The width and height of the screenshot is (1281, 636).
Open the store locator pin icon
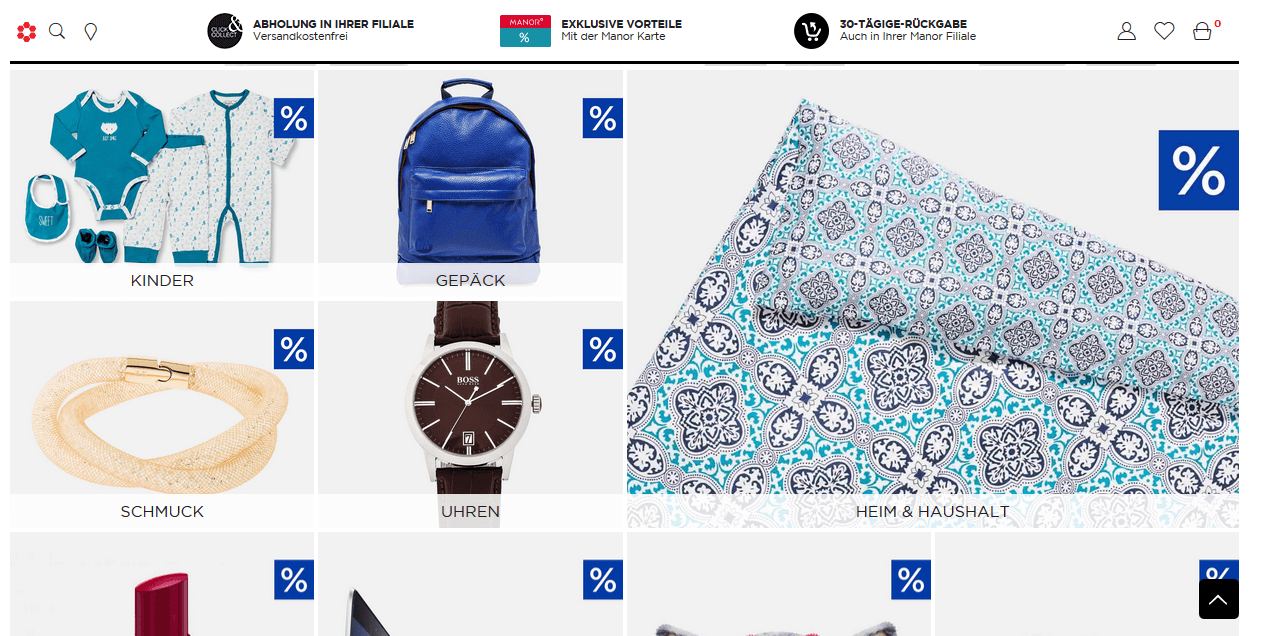91,32
